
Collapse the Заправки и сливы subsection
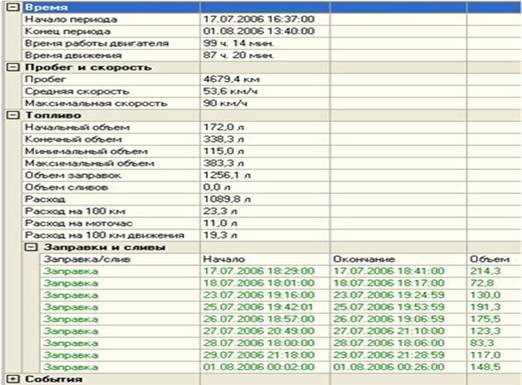31,247
